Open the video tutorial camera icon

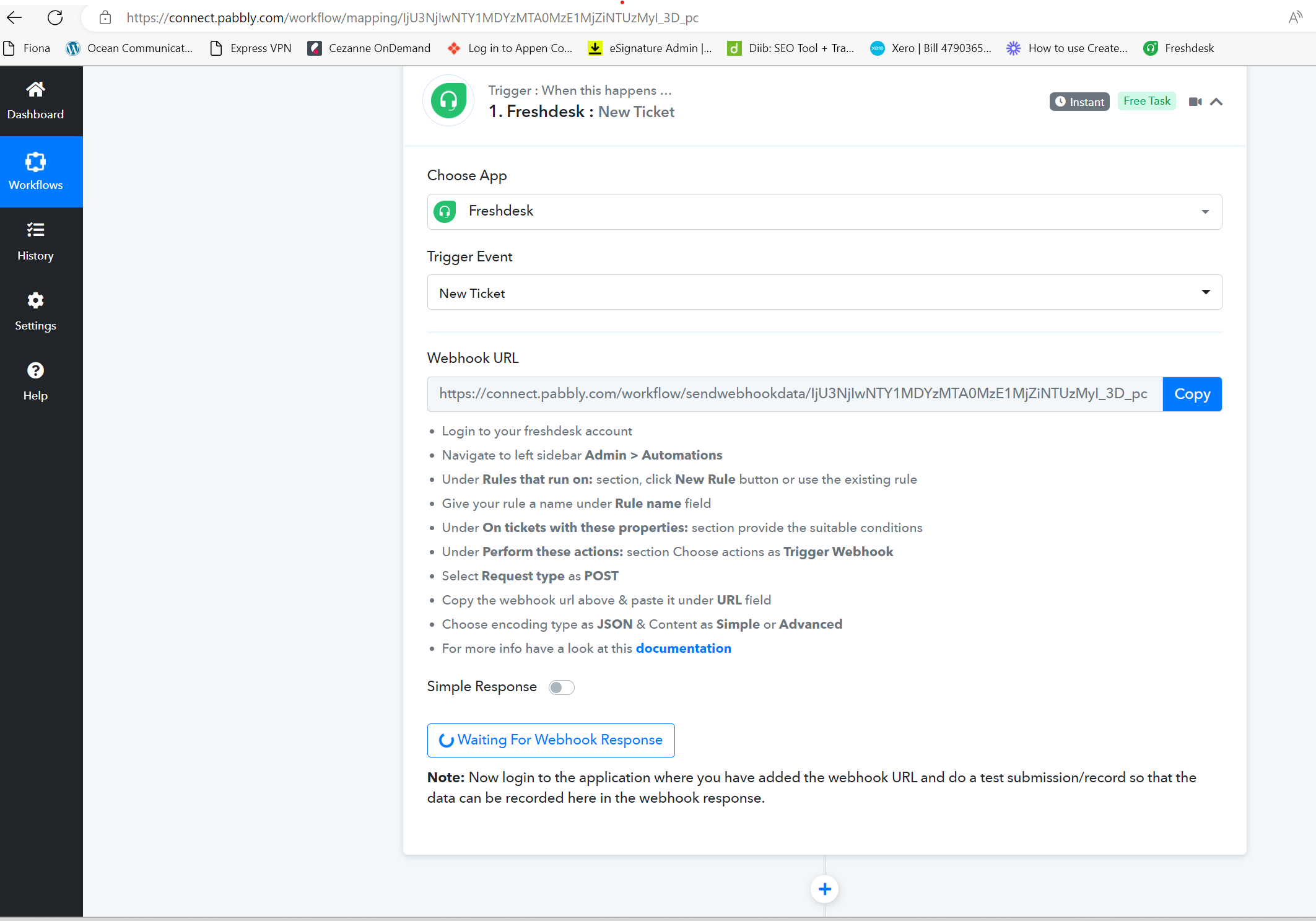click(x=1195, y=102)
